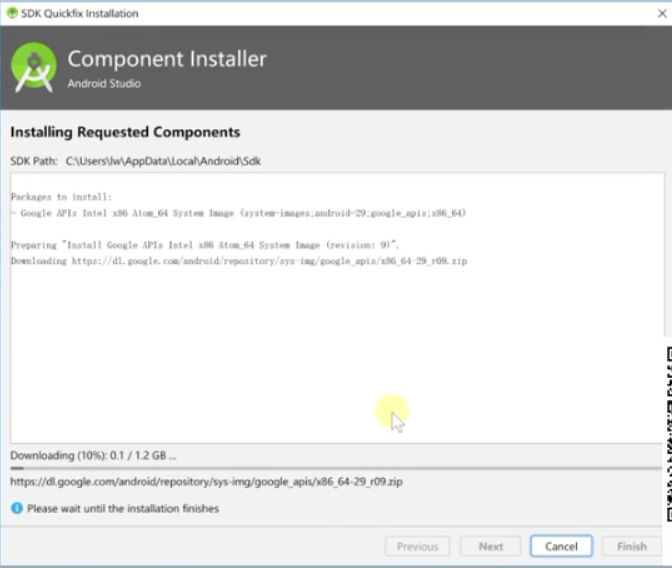Click the 'SDK Path:' label

[x=34, y=161]
